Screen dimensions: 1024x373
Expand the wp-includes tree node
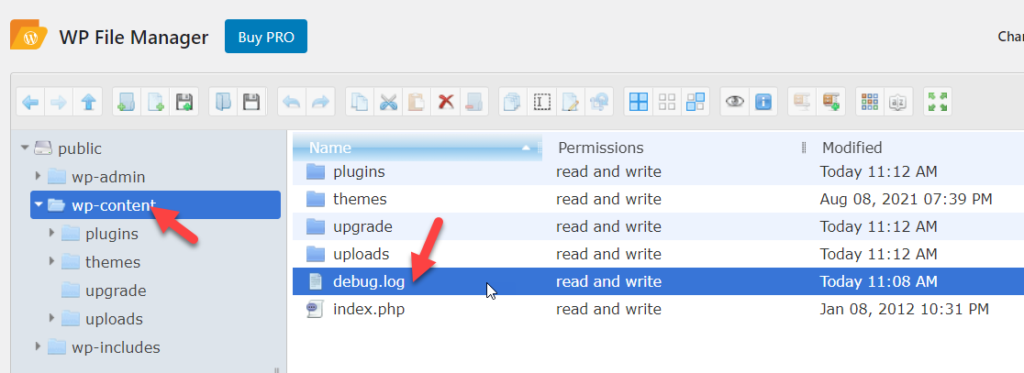pyautogui.click(x=38, y=346)
